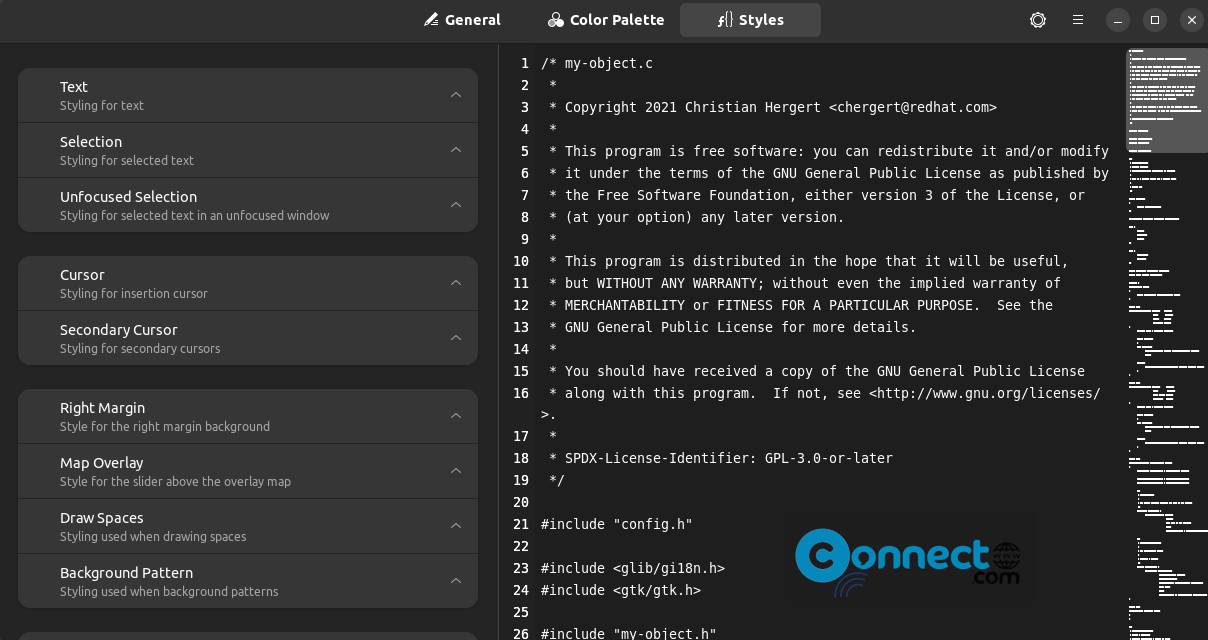Viewport: 1208px width, 640px height.
Task: Expand Draw Spaces styling options
Action: pyautogui.click(x=248, y=526)
